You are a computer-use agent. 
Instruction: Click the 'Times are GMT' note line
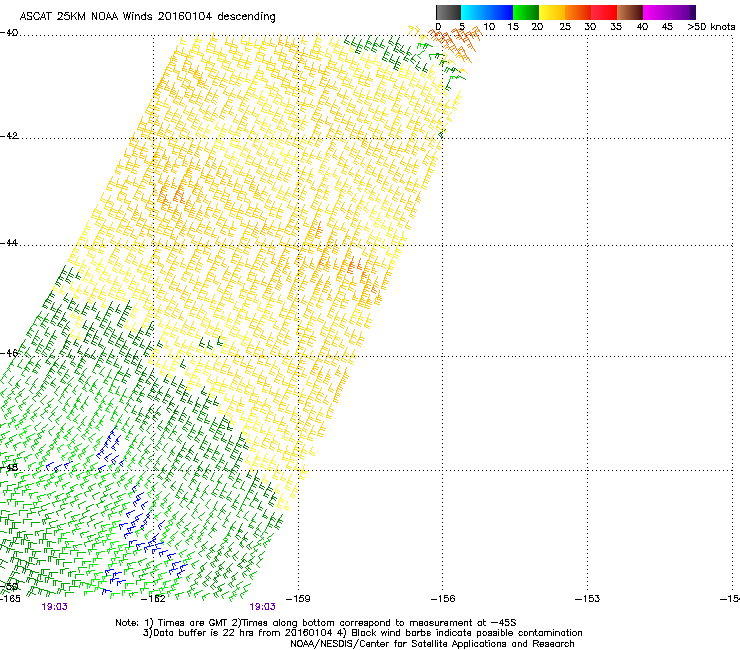[316, 623]
